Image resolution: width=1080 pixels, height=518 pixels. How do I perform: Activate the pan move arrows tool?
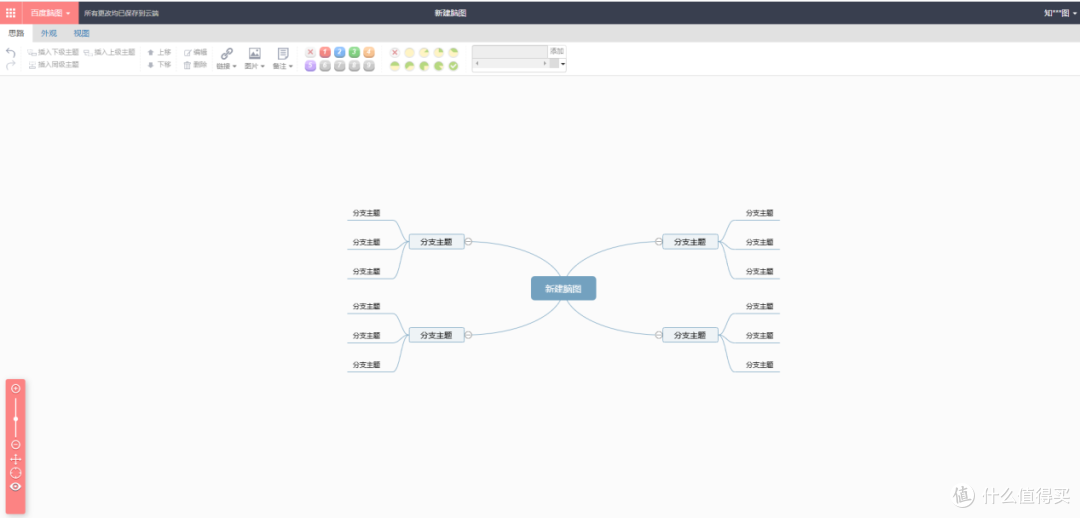coord(16,459)
